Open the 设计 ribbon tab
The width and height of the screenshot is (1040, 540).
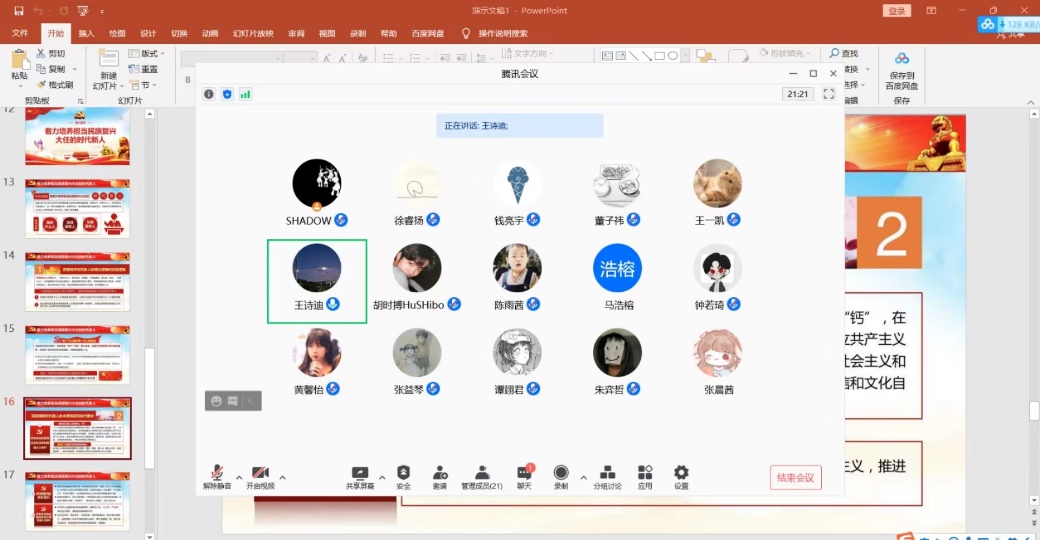pos(148,33)
